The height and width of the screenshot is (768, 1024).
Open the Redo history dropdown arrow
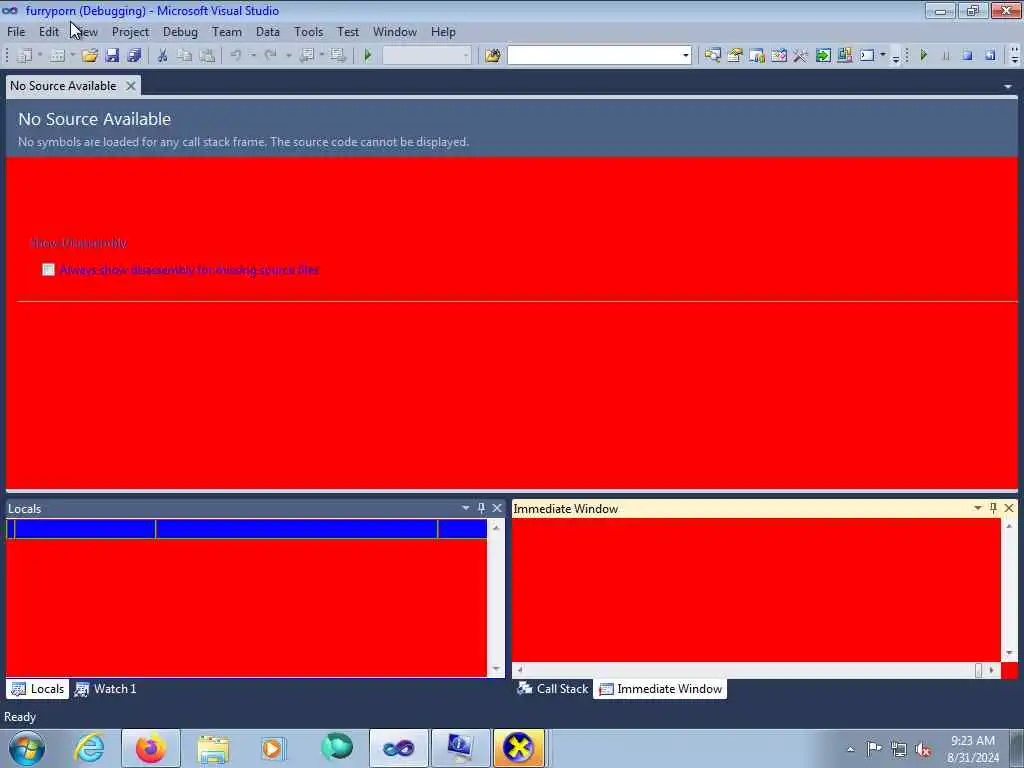pyautogui.click(x=287, y=56)
